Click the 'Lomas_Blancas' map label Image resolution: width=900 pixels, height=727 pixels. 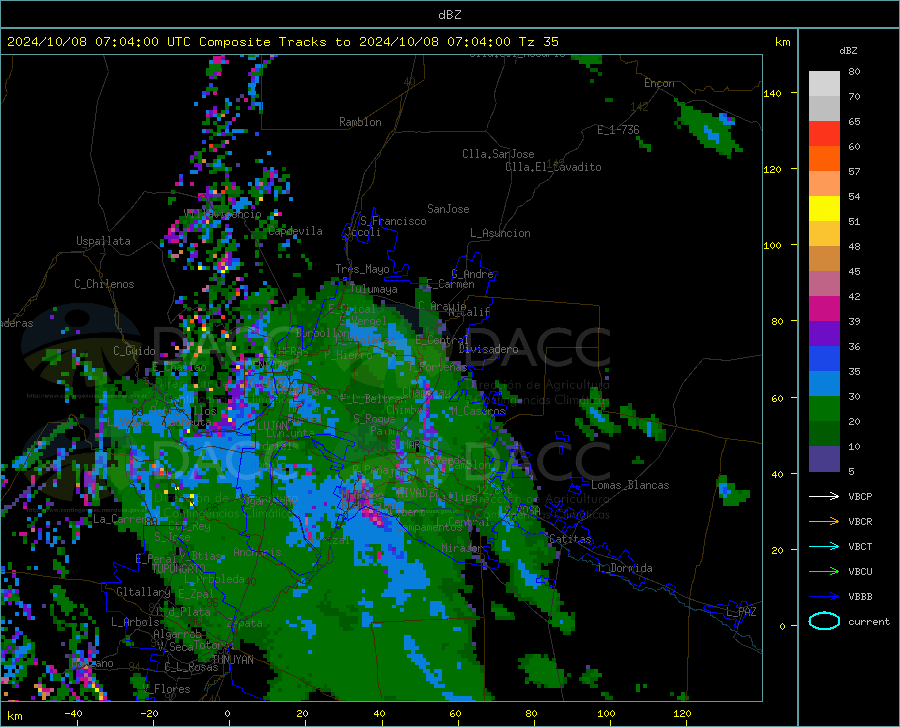coord(630,485)
